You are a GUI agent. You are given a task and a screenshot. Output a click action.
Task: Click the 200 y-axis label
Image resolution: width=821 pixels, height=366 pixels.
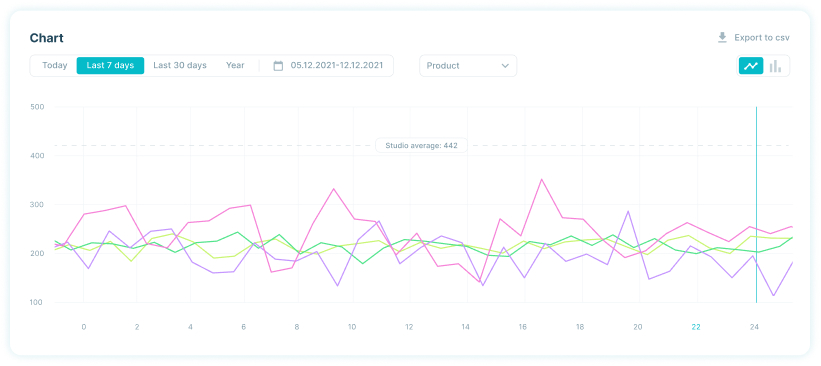[37, 253]
